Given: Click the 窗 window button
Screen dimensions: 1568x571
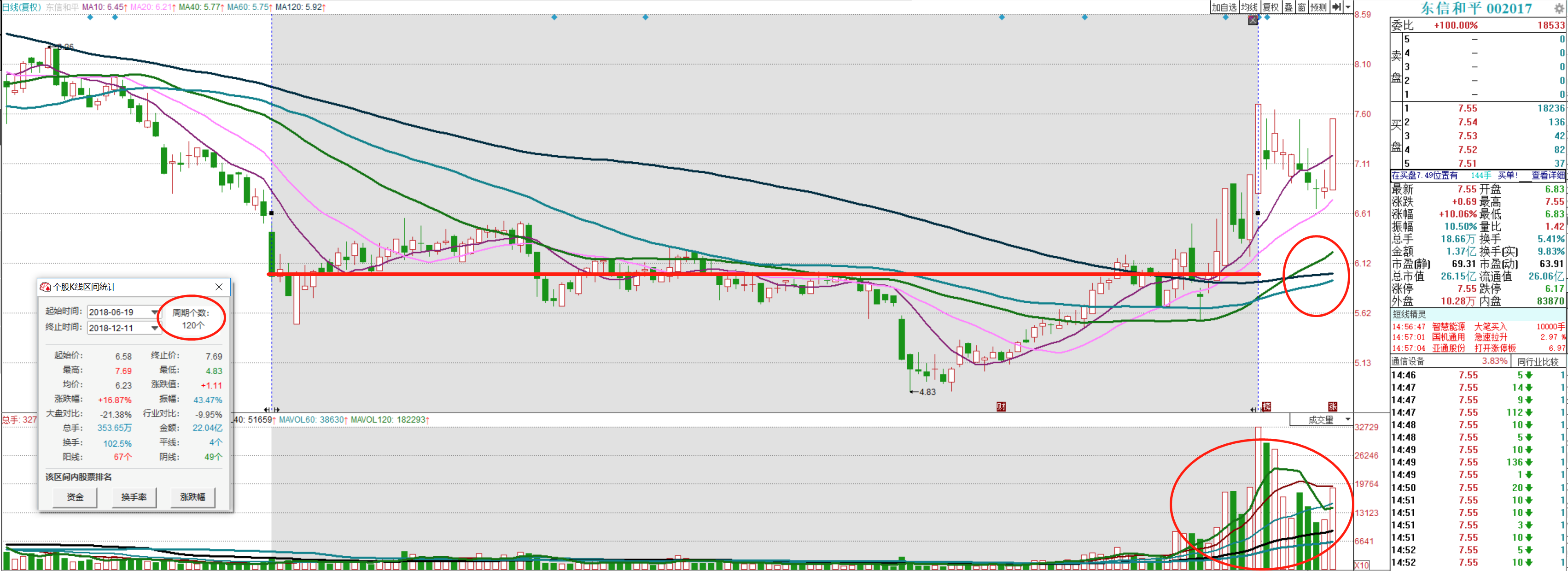Looking at the screenshot, I should click(1301, 7).
